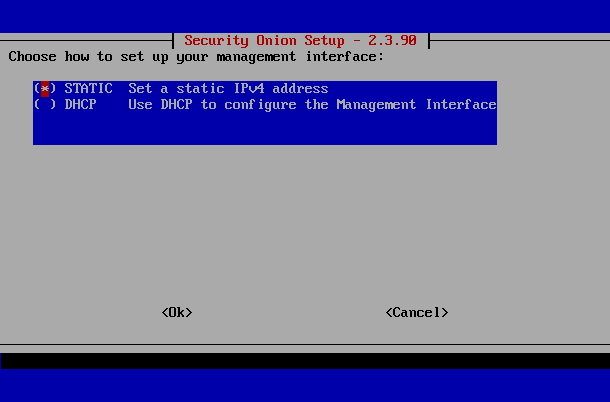Click the 'Security Onion Setup - 2.3.90' title
Screen dimensions: 610x402
pyautogui.click(x=300, y=40)
